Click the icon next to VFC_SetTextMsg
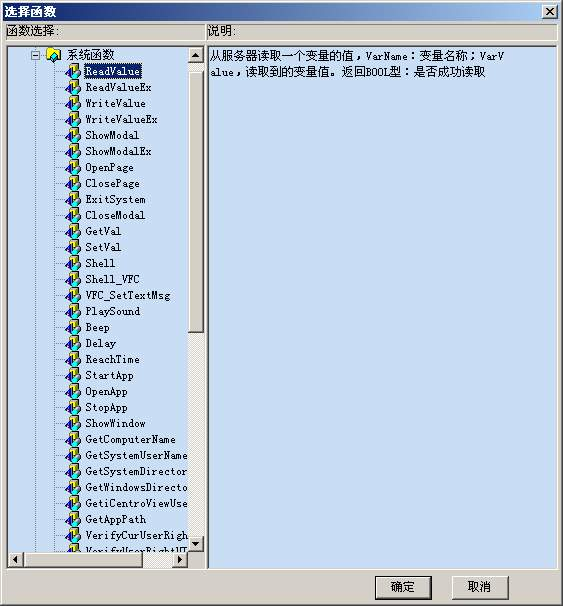563x606 pixels. 73,295
